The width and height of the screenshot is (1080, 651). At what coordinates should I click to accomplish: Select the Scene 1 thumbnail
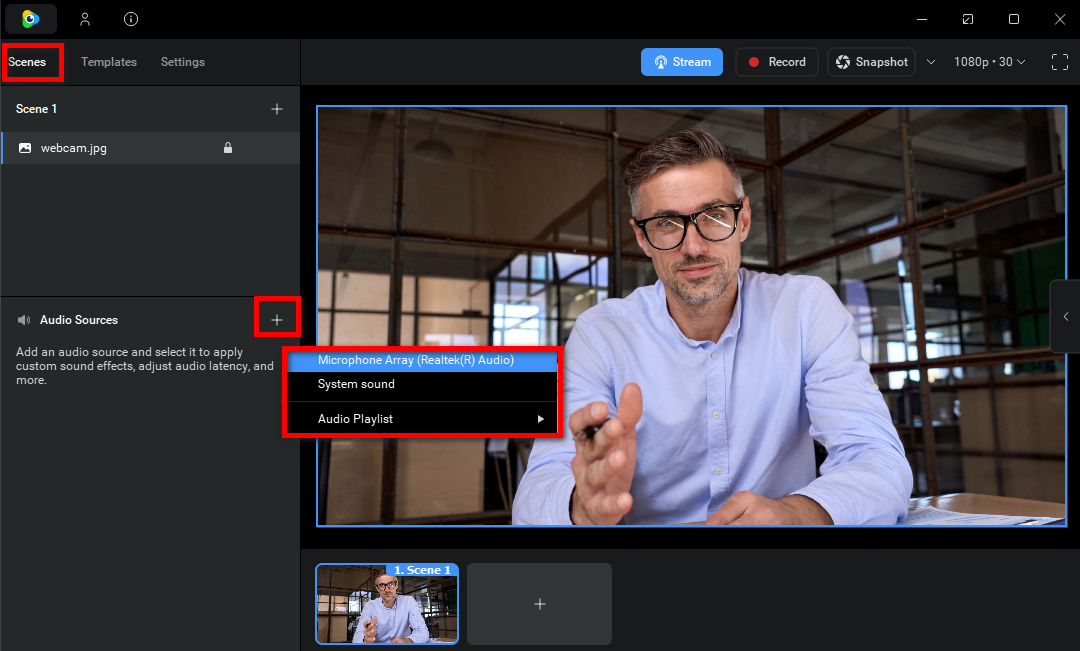point(387,604)
